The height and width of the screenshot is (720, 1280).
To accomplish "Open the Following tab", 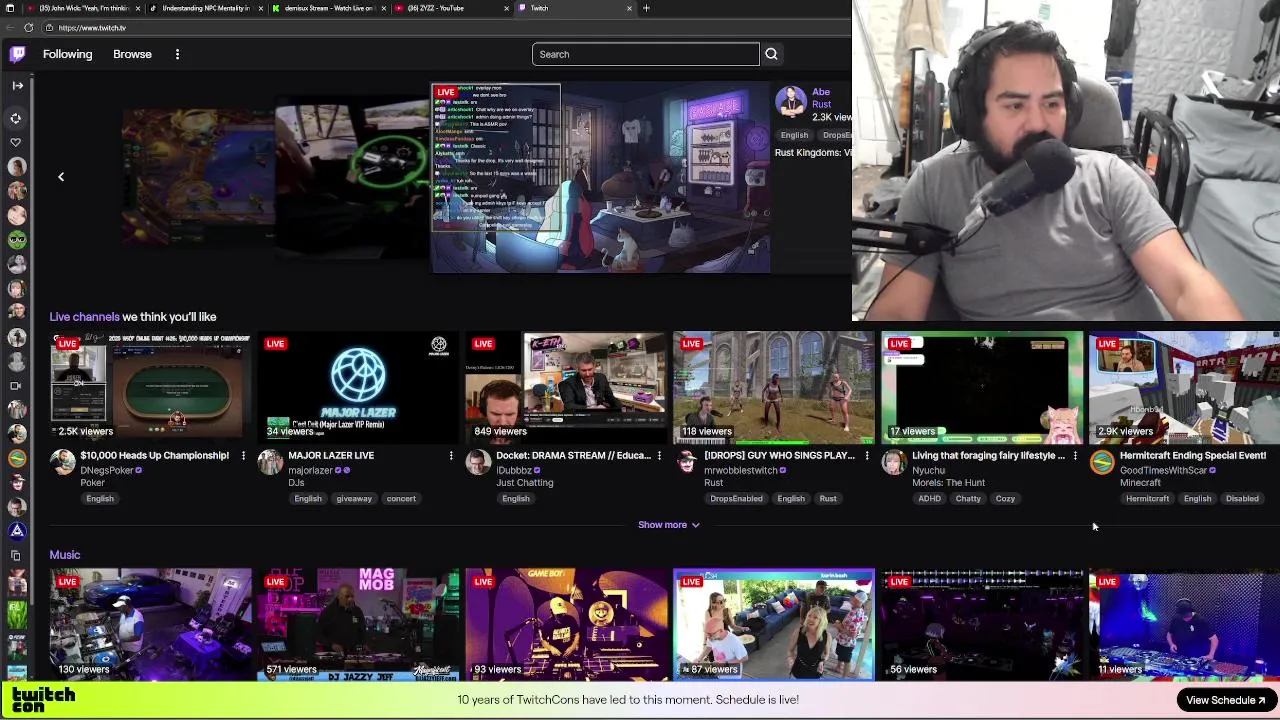I will point(67,54).
